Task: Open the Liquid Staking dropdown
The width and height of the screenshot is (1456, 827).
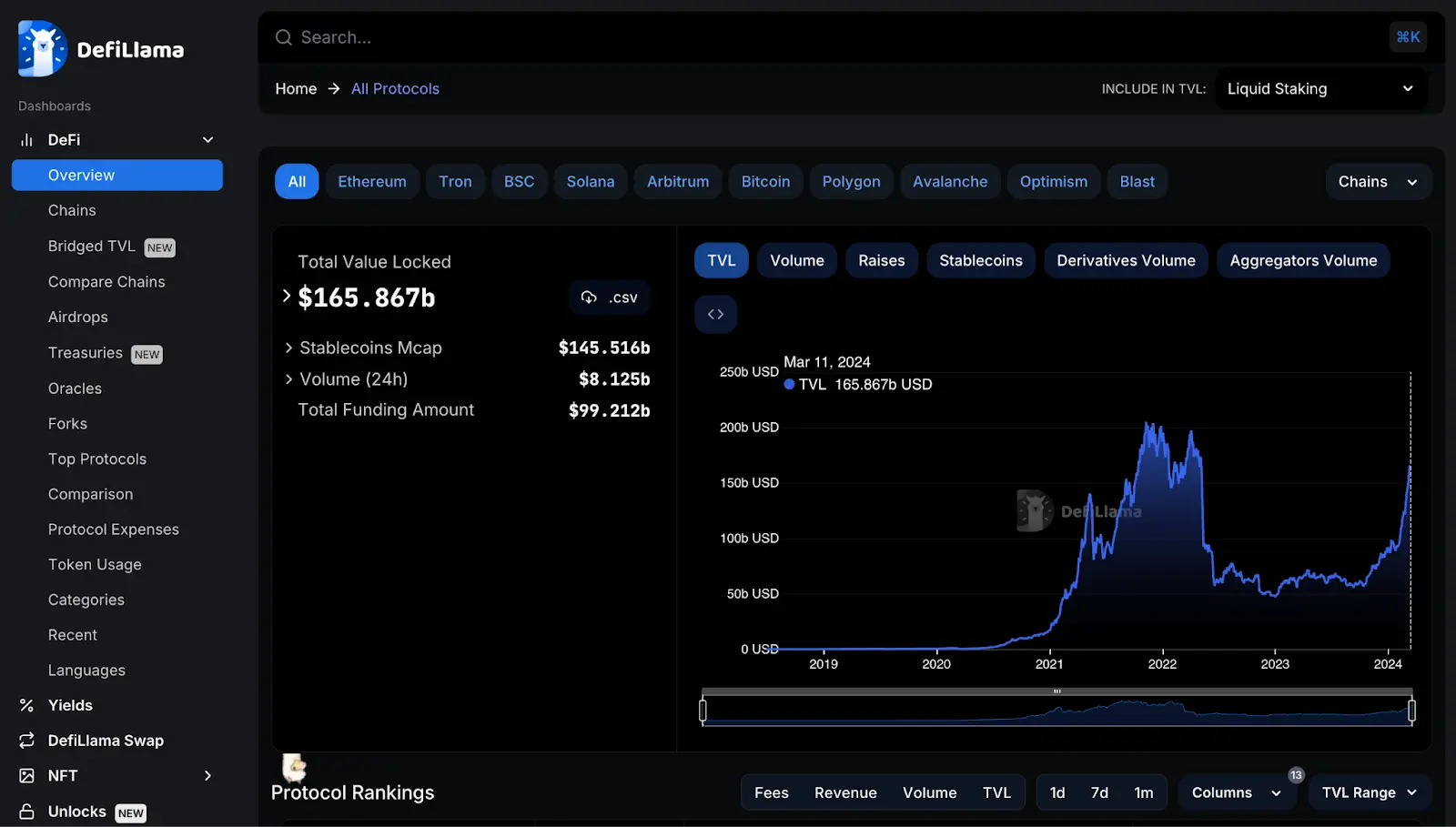Action: 1319,89
